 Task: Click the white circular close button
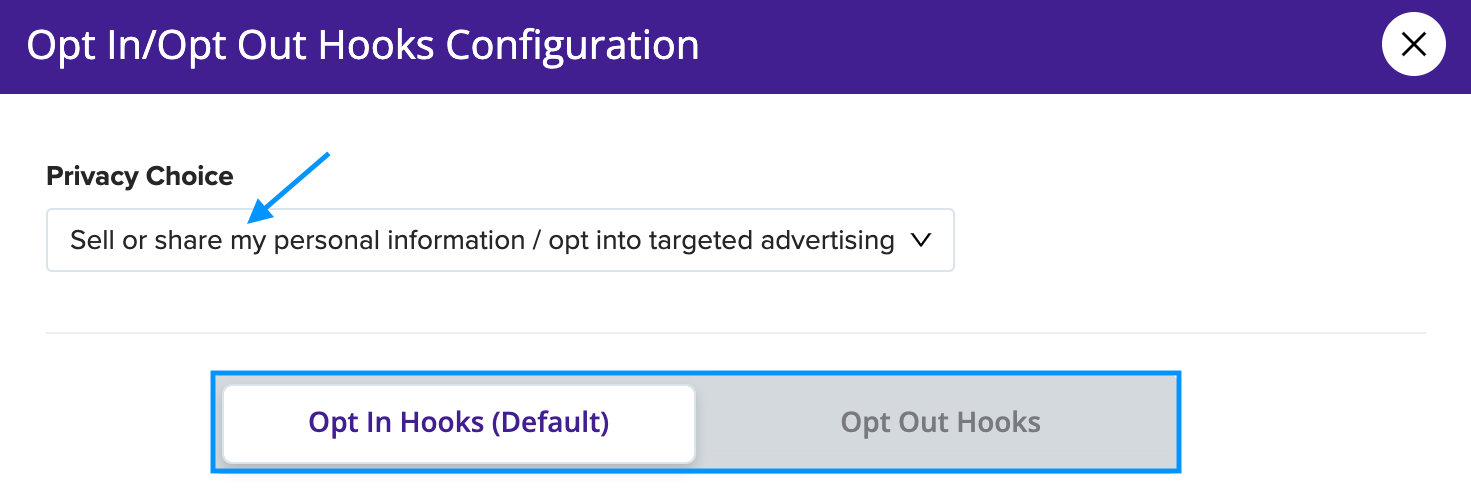[x=1413, y=45]
